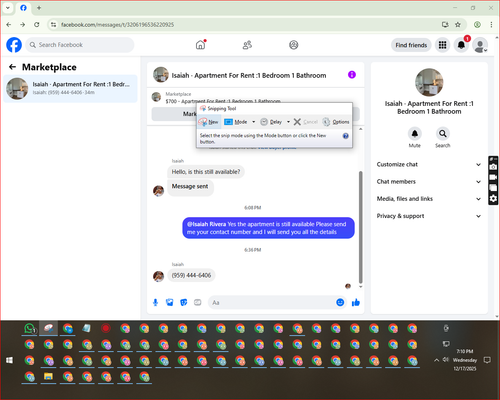Image resolution: width=500 pixels, height=400 pixels.
Task: Open the Windows notification center
Action: 487,360
